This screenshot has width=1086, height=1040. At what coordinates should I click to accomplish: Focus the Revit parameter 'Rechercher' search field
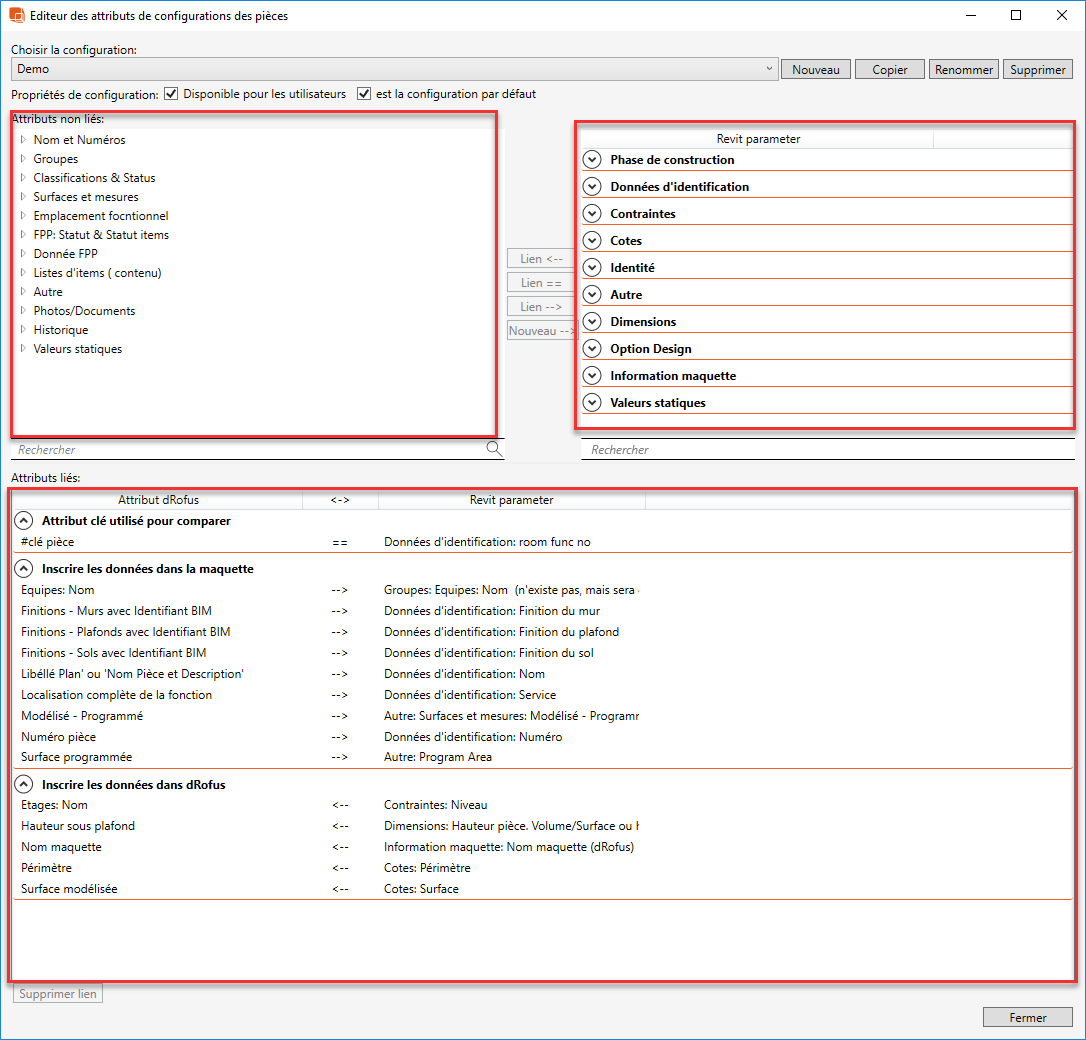(x=826, y=450)
